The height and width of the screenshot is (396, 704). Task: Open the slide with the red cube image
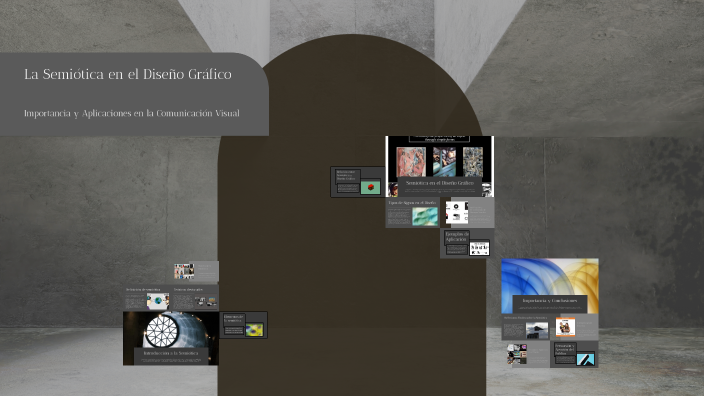pyautogui.click(x=358, y=182)
